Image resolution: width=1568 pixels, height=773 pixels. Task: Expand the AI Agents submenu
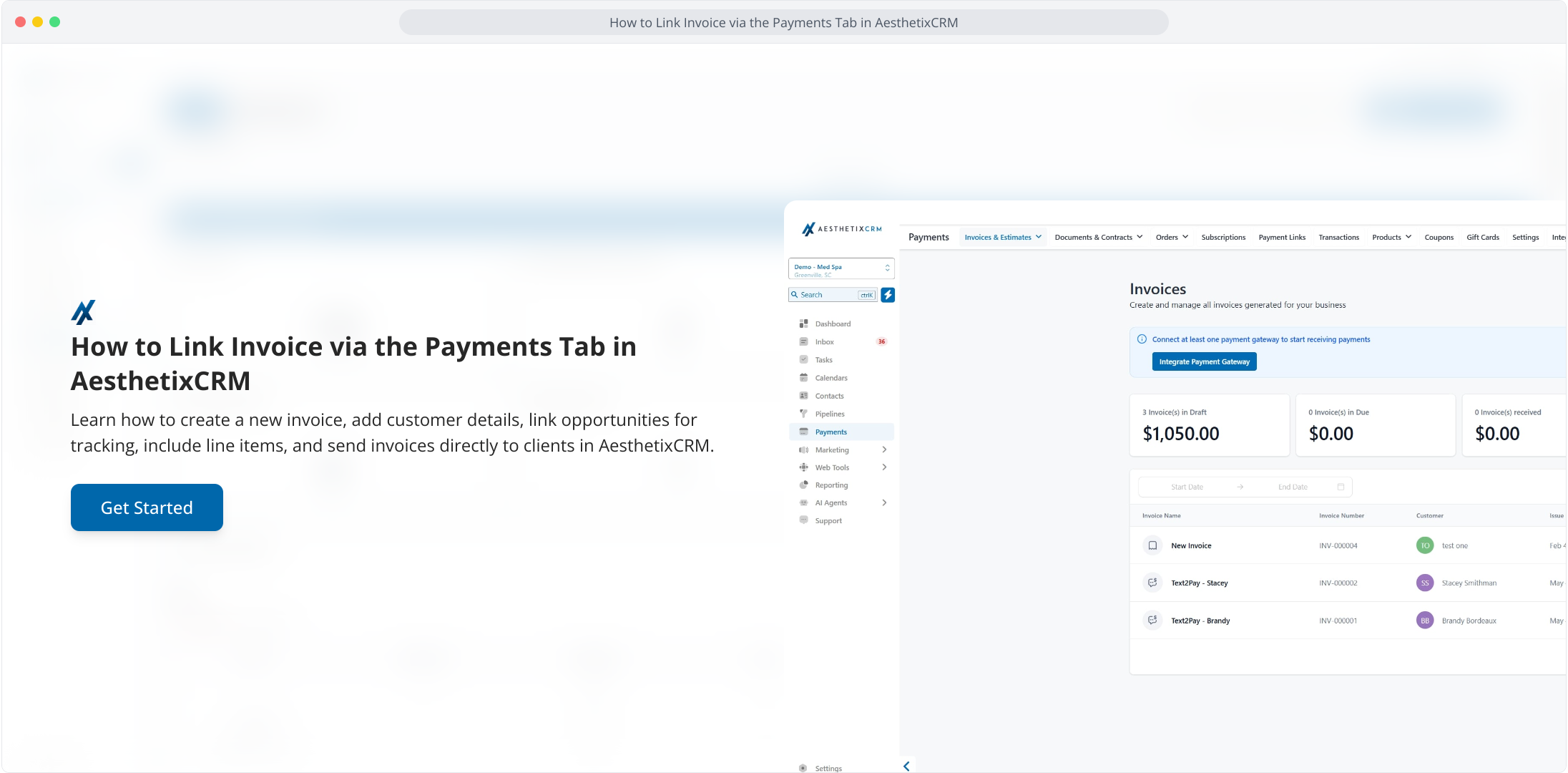click(884, 502)
